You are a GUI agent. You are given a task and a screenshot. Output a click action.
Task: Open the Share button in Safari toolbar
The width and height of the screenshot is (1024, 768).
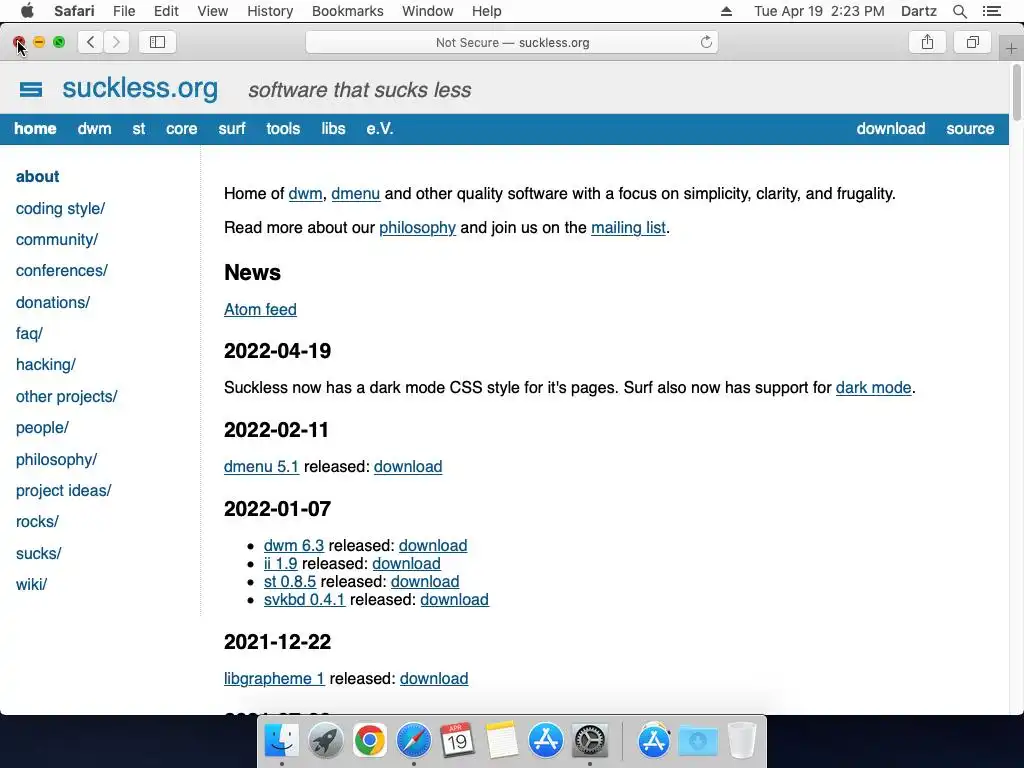tap(927, 42)
